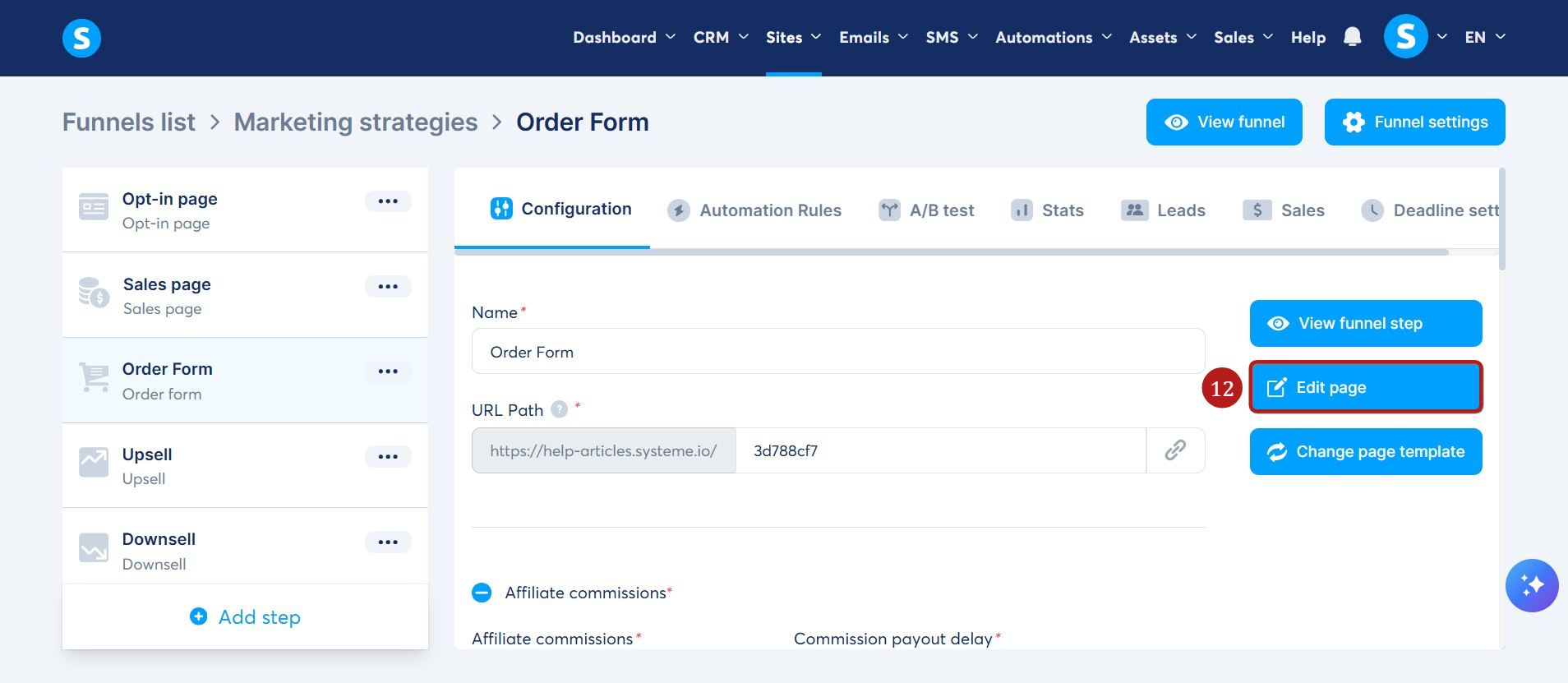Open the EN language dropdown

pos(1485,37)
